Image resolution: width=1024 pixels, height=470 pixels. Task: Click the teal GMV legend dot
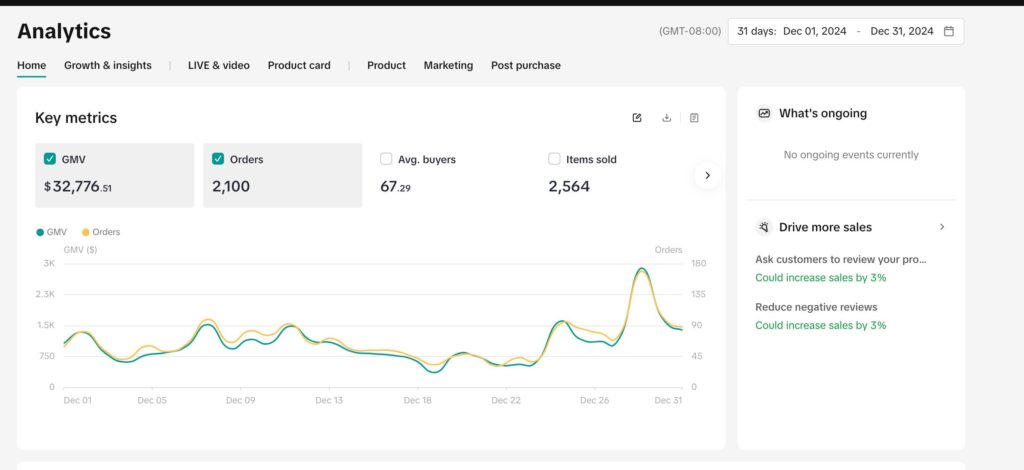coord(40,232)
